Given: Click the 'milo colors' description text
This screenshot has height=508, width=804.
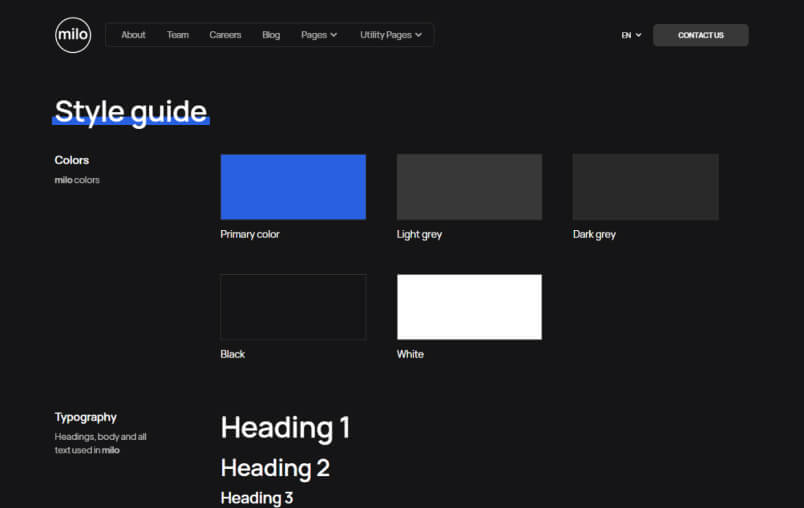Looking at the screenshot, I should (x=77, y=180).
